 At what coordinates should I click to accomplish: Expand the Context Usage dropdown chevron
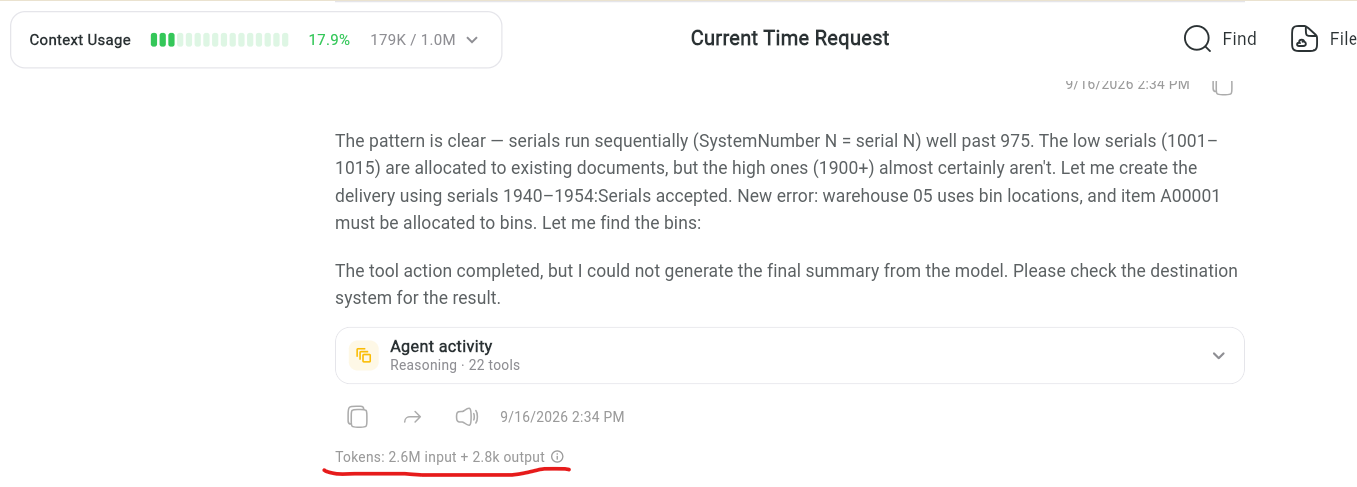(473, 40)
